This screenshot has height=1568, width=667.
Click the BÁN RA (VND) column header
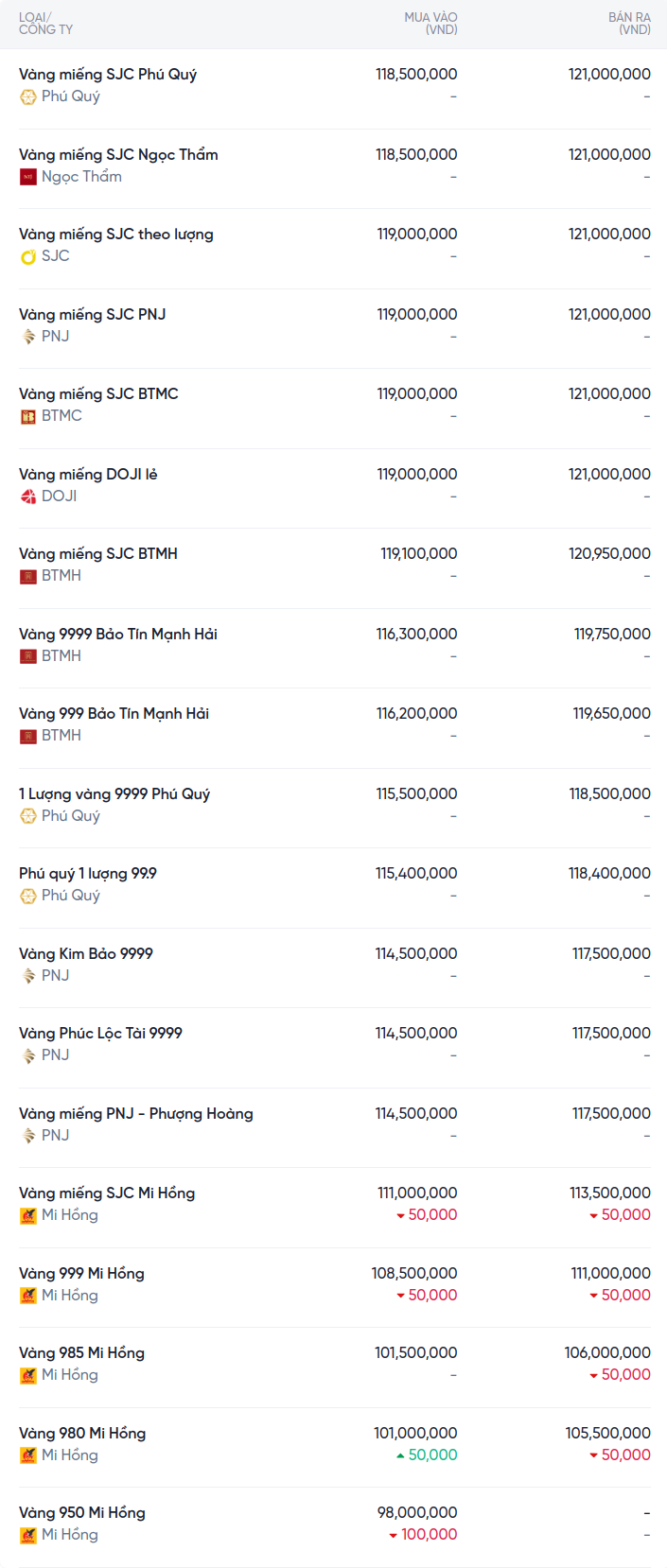click(629, 24)
